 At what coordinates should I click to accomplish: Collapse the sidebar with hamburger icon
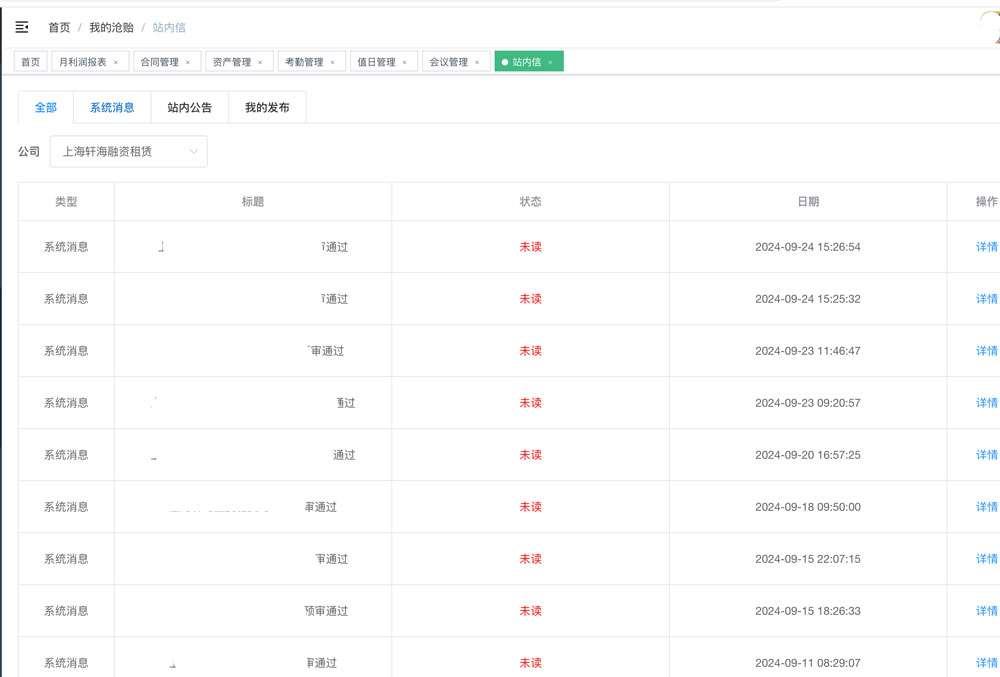pyautogui.click(x=22, y=27)
